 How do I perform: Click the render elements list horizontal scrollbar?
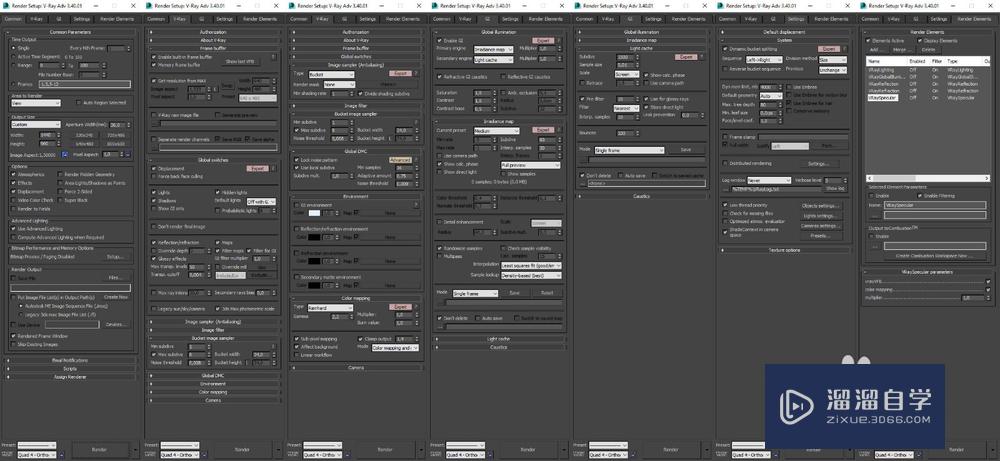927,178
